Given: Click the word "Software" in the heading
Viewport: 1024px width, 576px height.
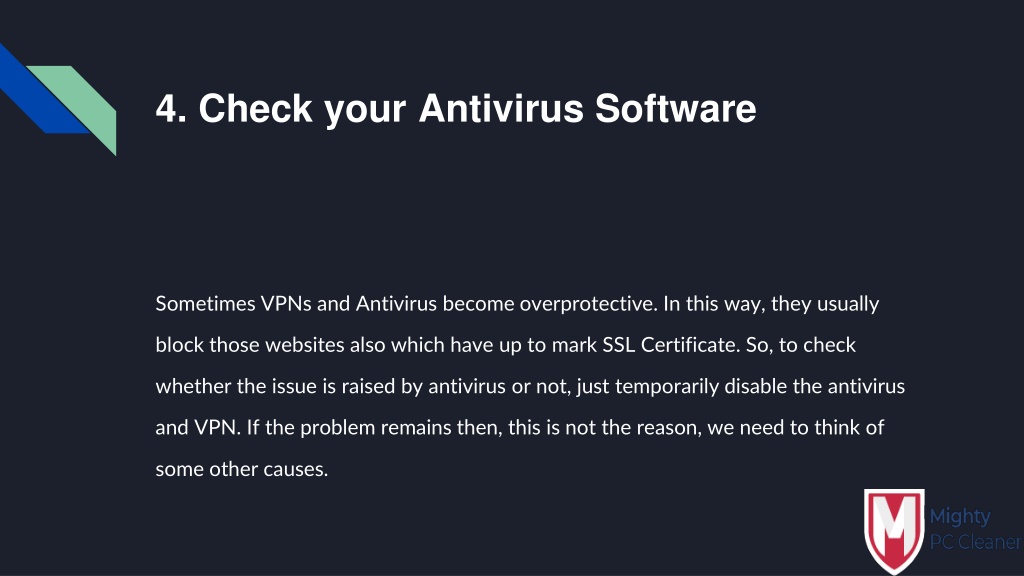Looking at the screenshot, I should pyautogui.click(x=675, y=108).
